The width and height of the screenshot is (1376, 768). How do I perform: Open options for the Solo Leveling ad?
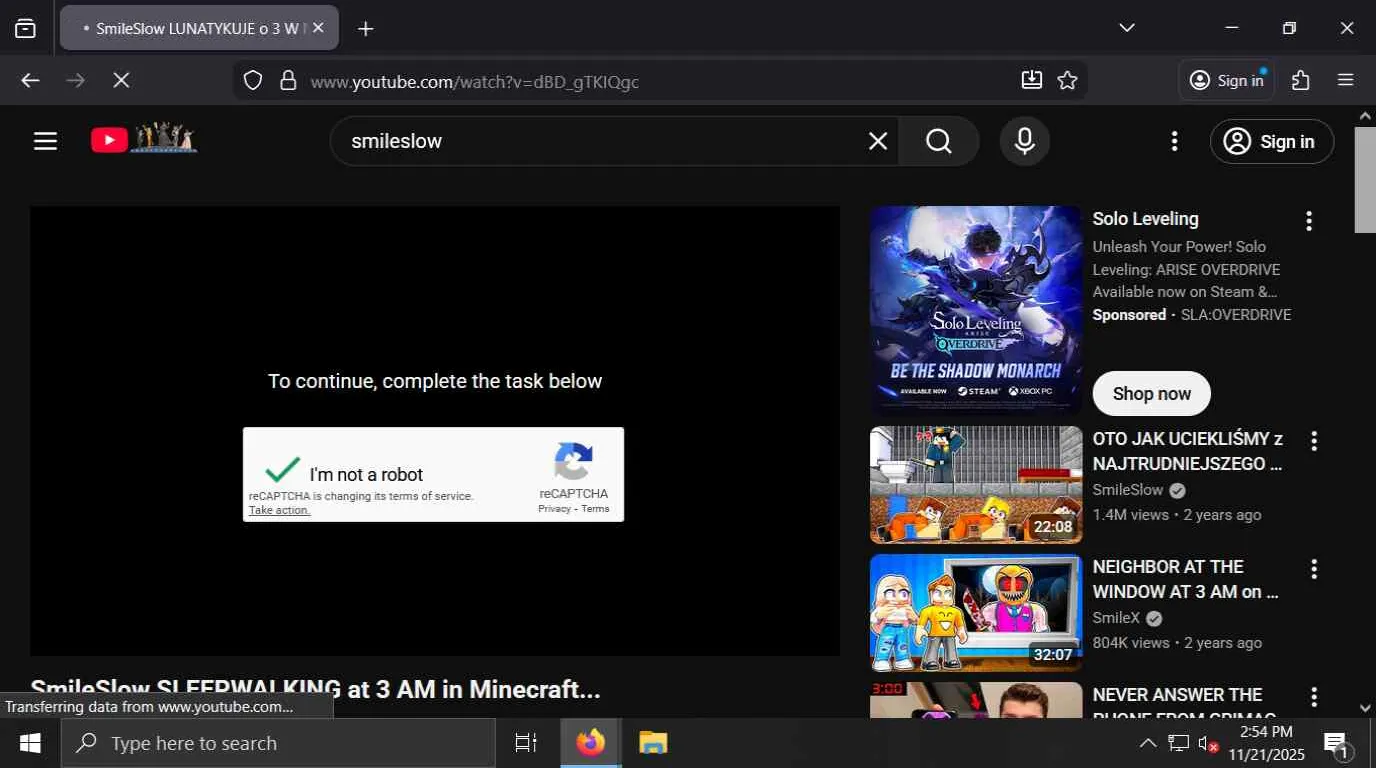[x=1309, y=221]
